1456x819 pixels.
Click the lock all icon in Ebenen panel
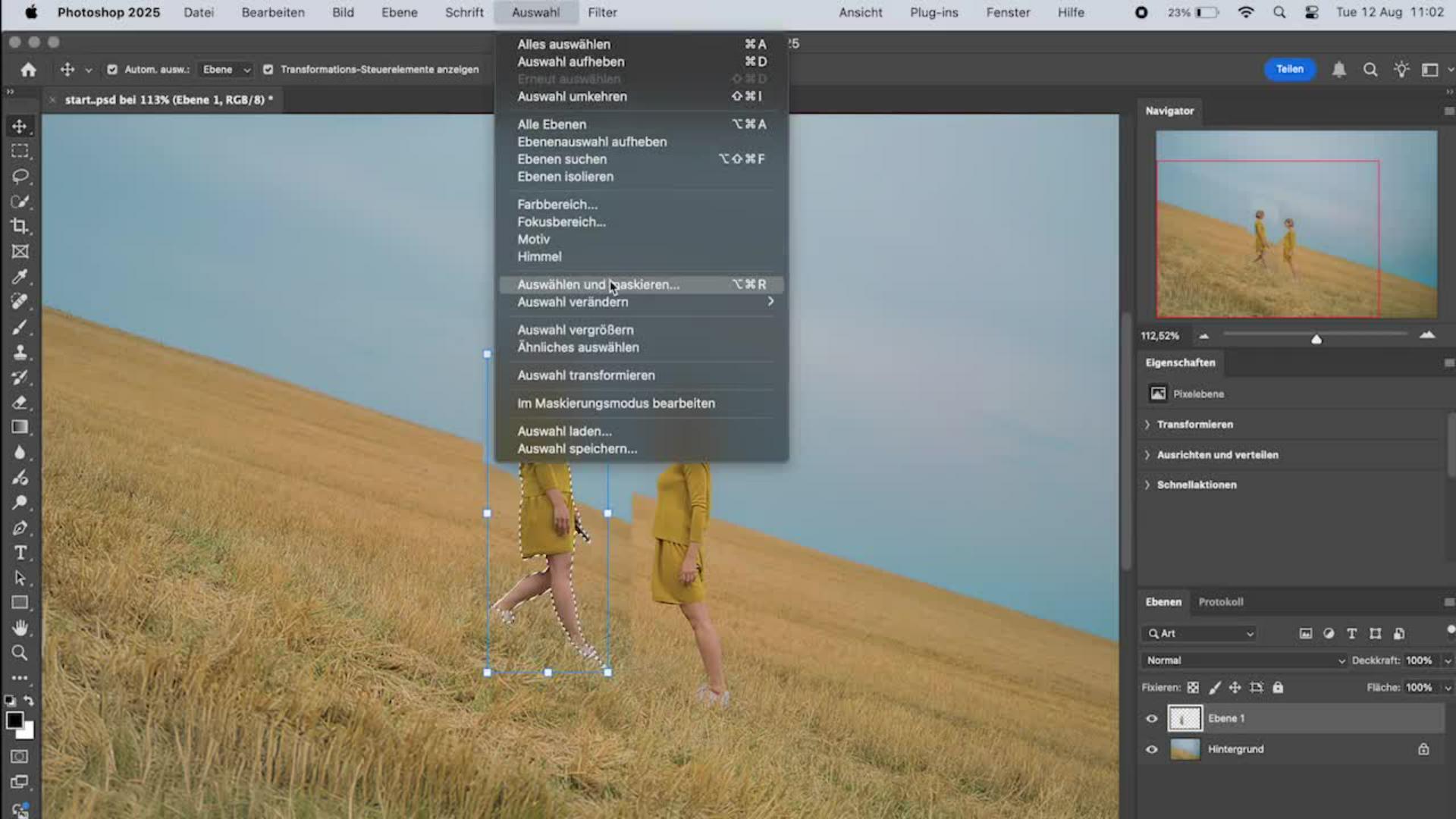click(x=1278, y=688)
